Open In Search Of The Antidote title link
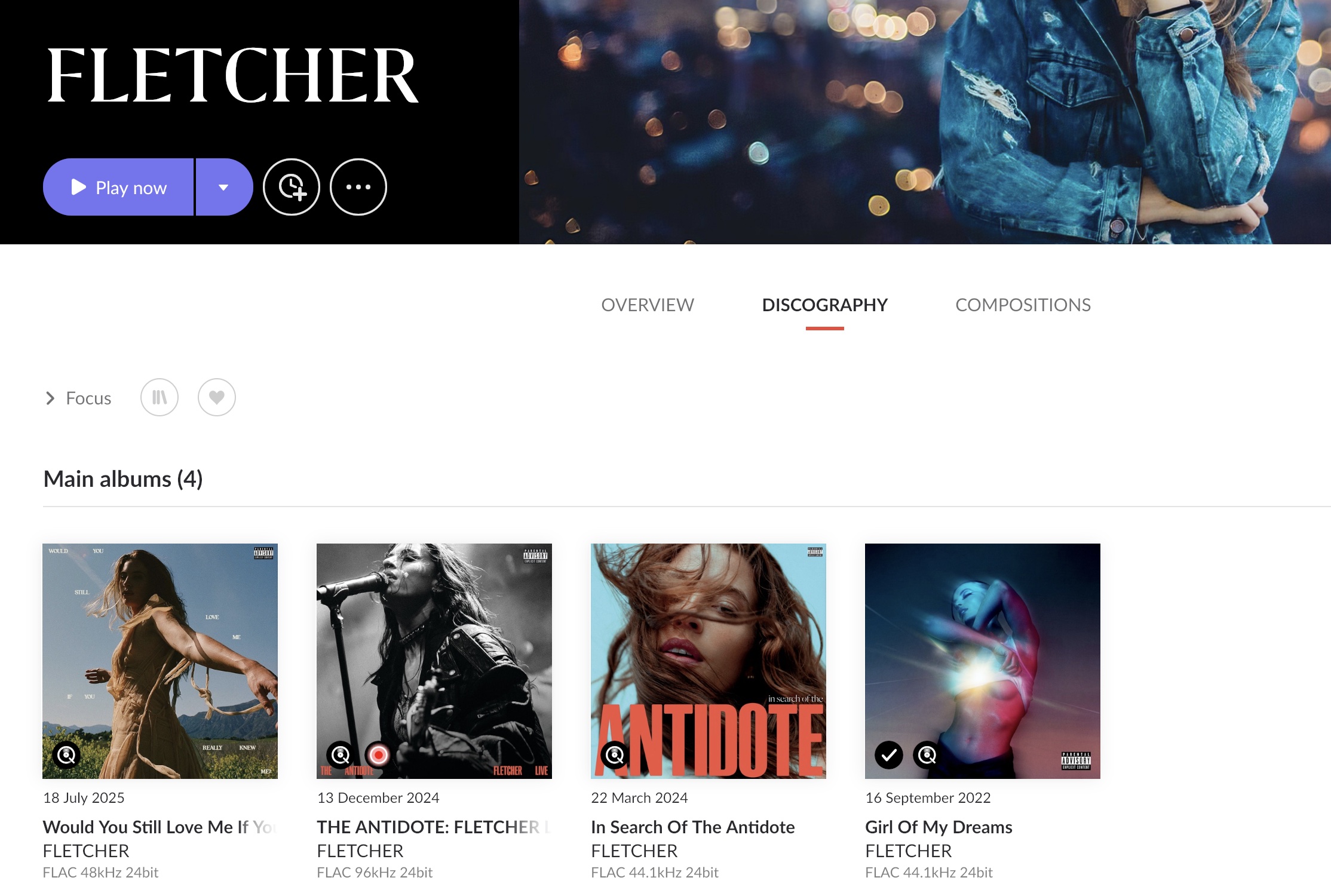Image resolution: width=1331 pixels, height=896 pixels. 692,827
